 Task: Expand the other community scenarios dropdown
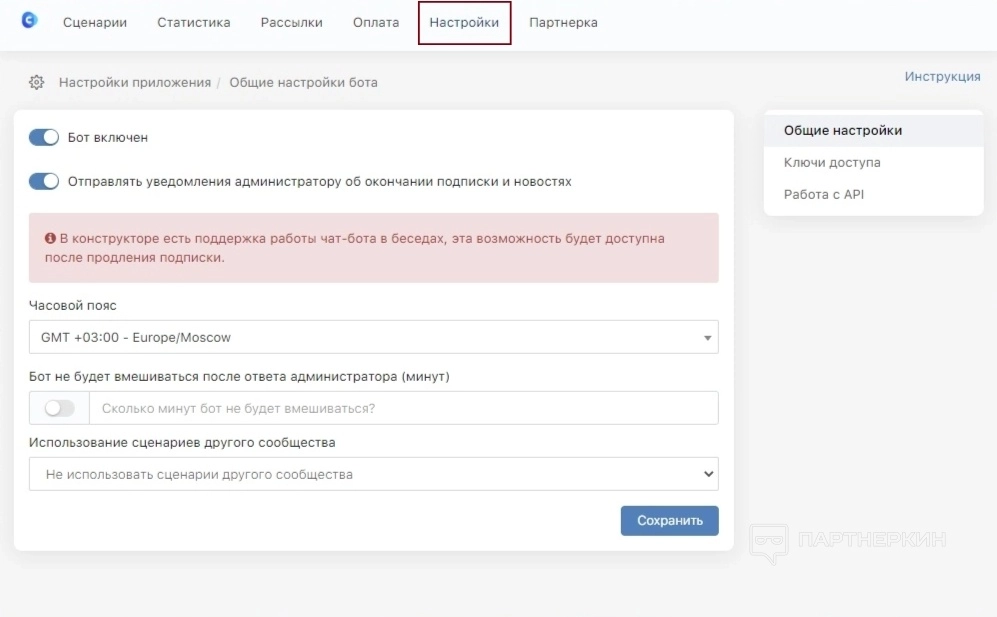[x=373, y=474]
